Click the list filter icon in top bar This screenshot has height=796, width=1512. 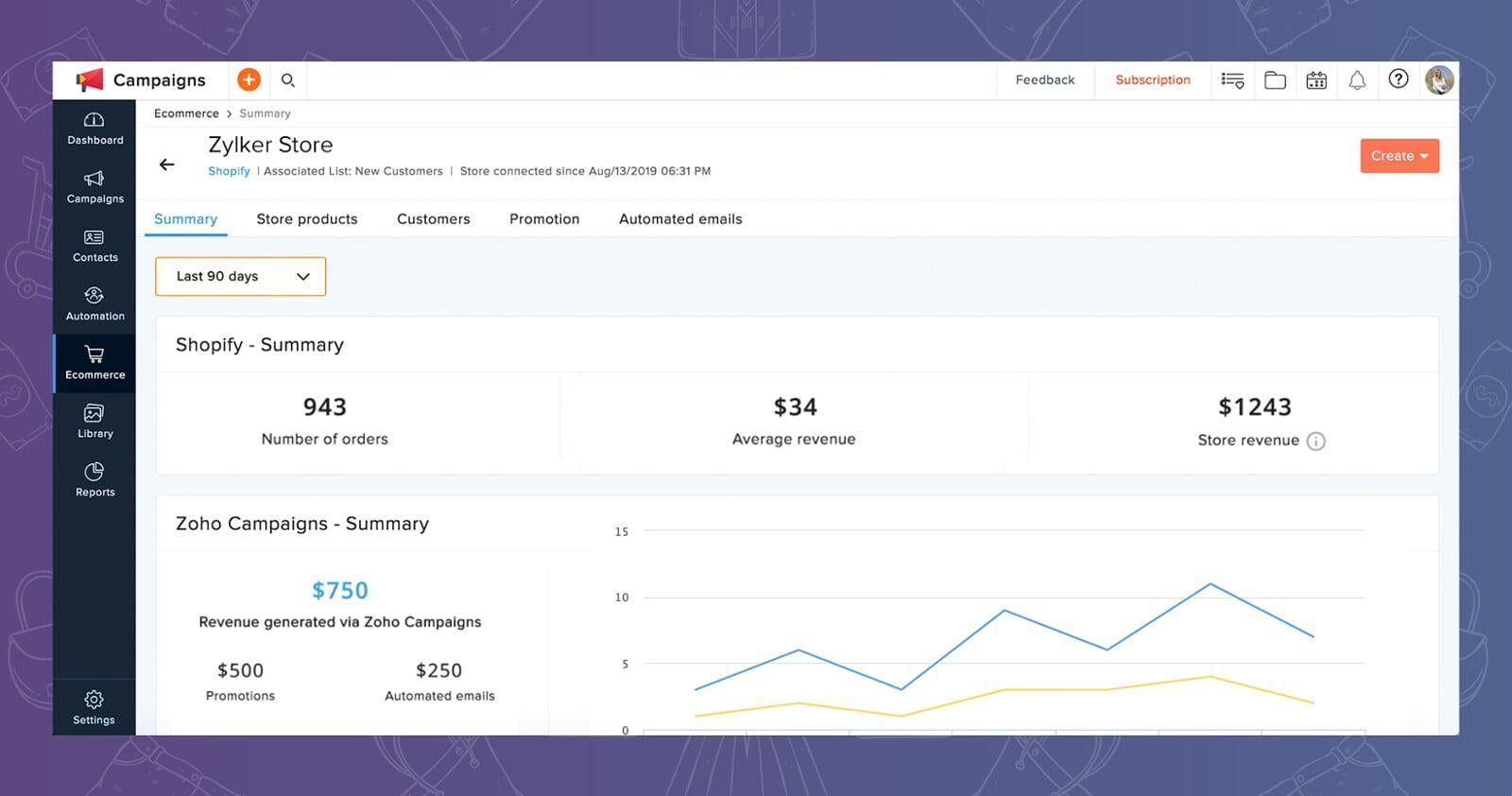pos(1232,80)
